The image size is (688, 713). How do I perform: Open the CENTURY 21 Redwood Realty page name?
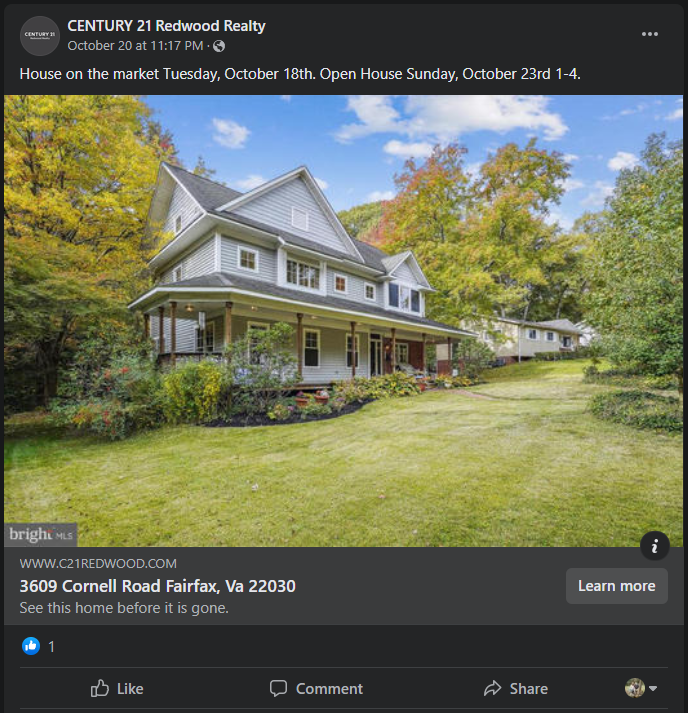[x=166, y=26]
